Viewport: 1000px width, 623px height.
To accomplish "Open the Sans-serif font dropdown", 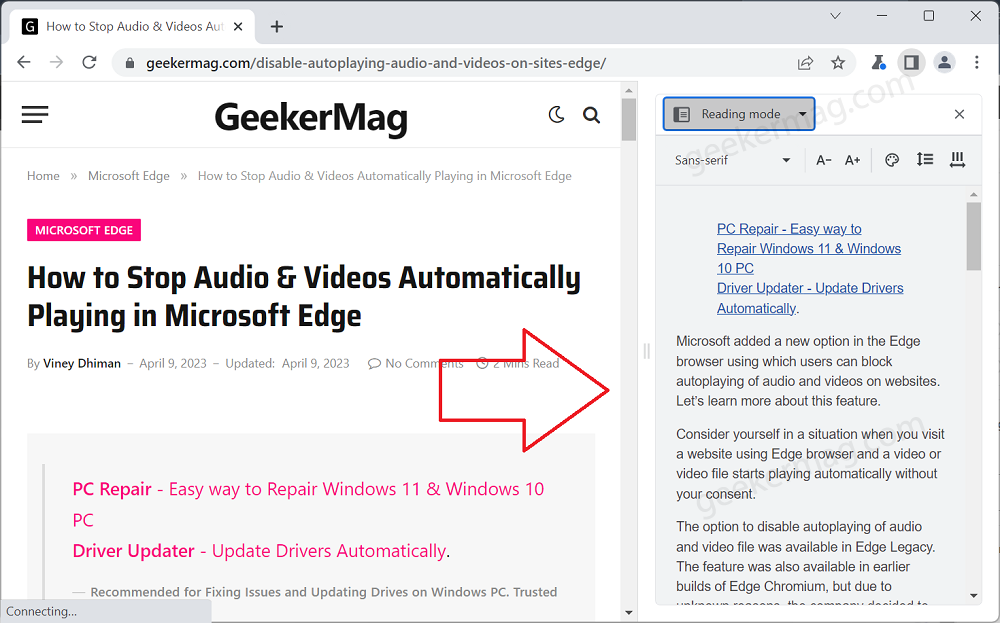I will 733,160.
